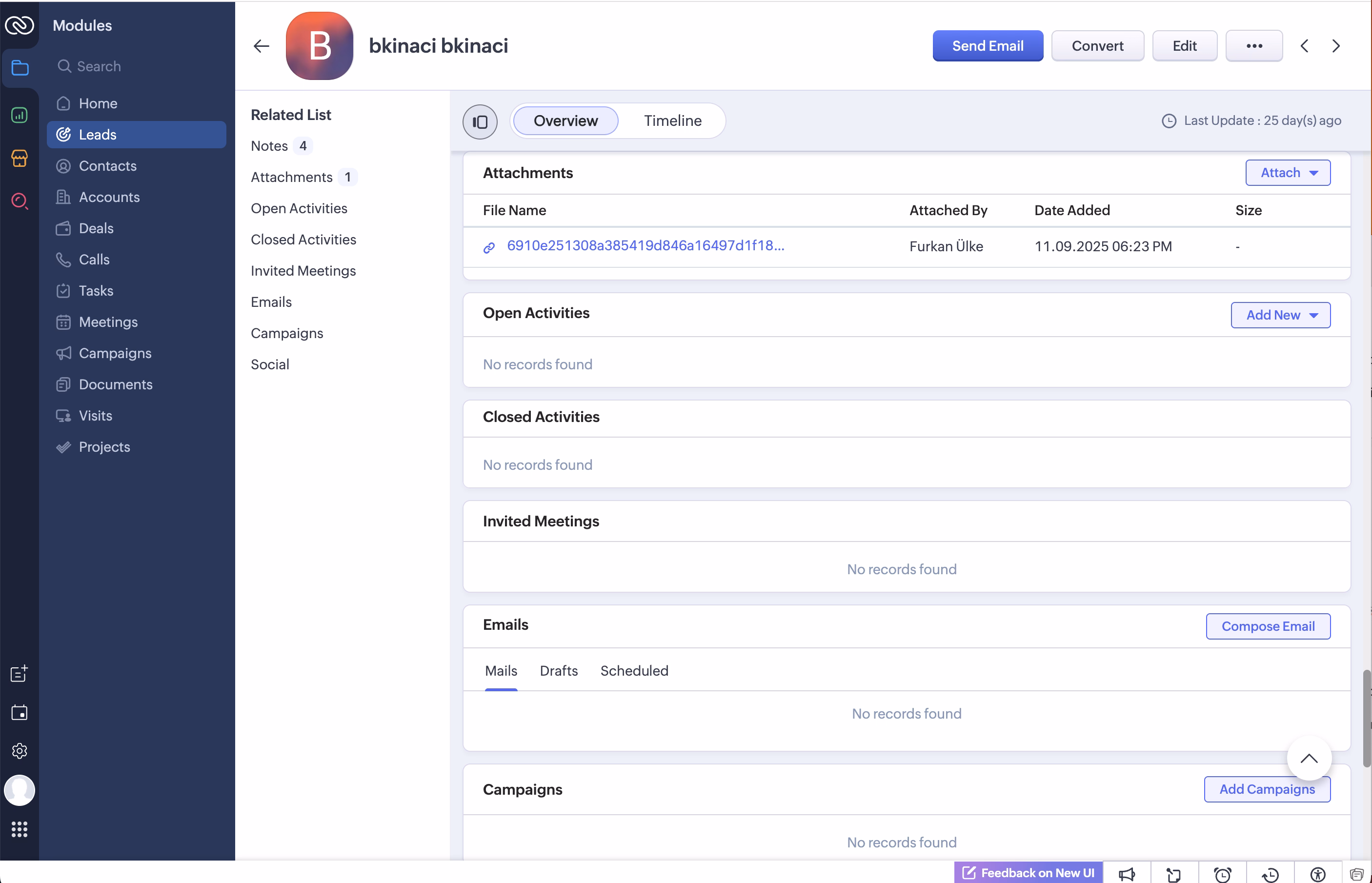Select the Scheduled tab under Emails

coord(634,671)
